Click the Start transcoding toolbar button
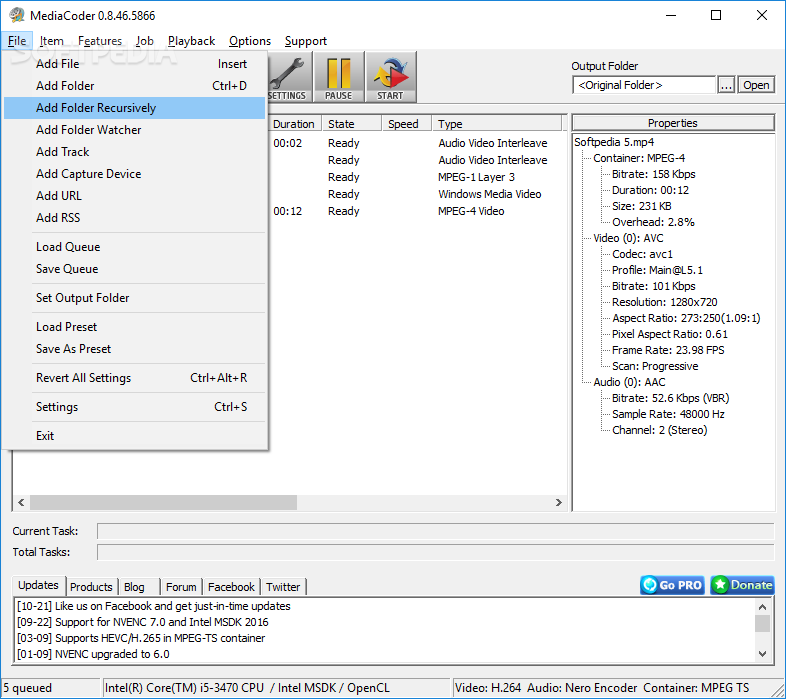Viewport: 786px width, 699px height. pos(390,77)
